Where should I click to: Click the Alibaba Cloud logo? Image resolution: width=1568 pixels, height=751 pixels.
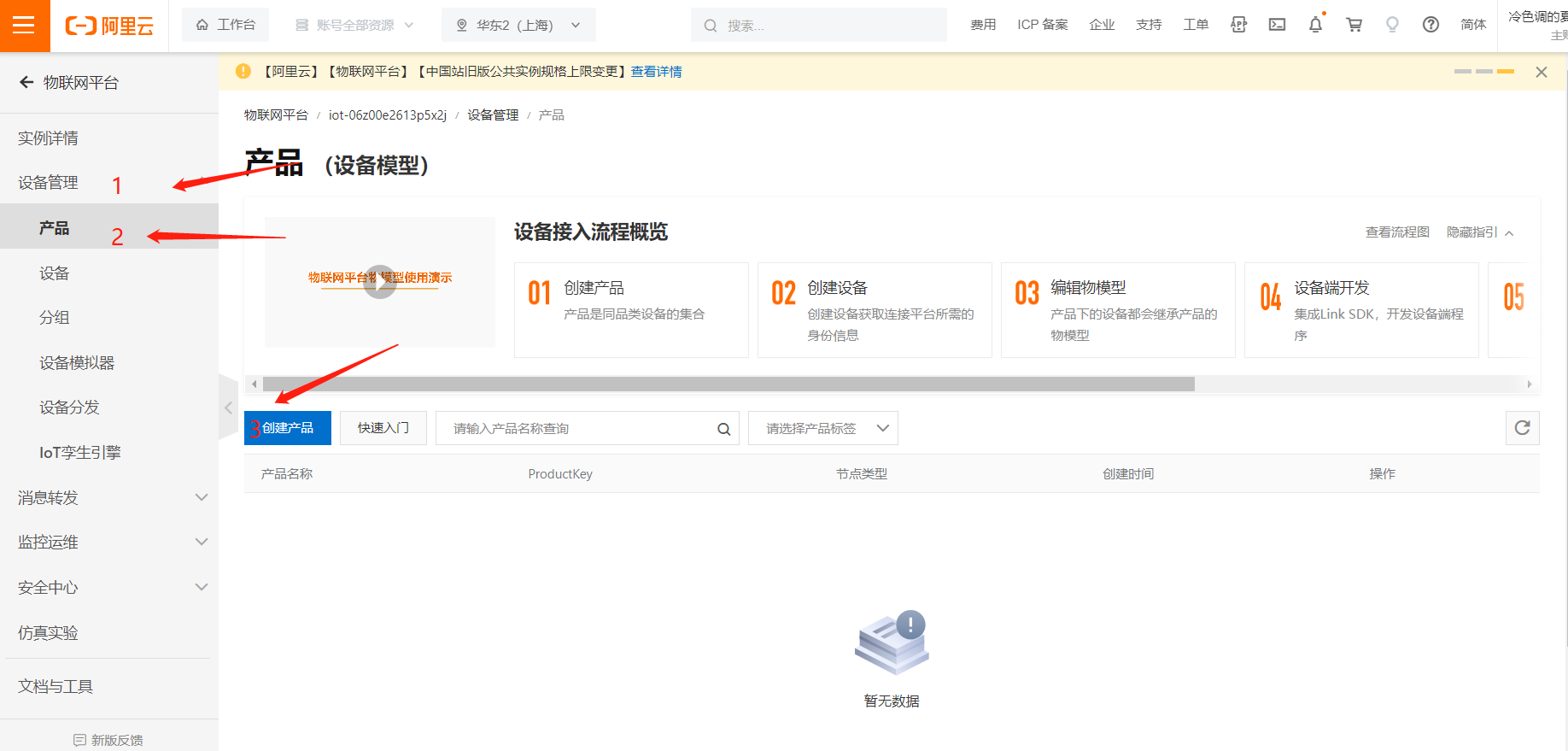109,26
